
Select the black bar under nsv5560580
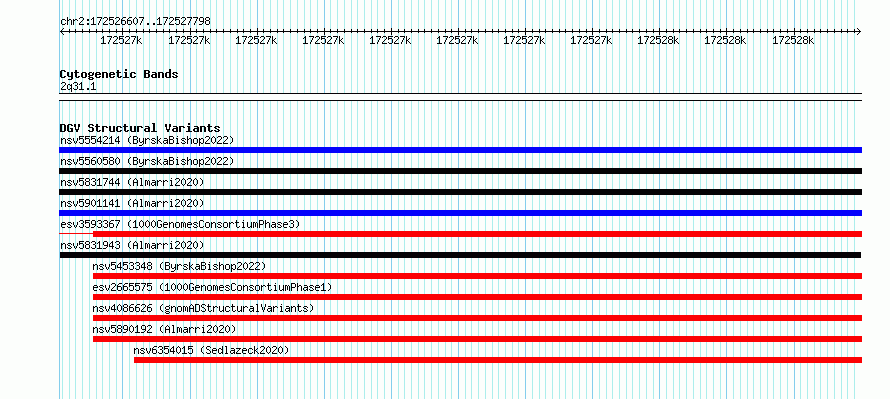(x=461, y=171)
